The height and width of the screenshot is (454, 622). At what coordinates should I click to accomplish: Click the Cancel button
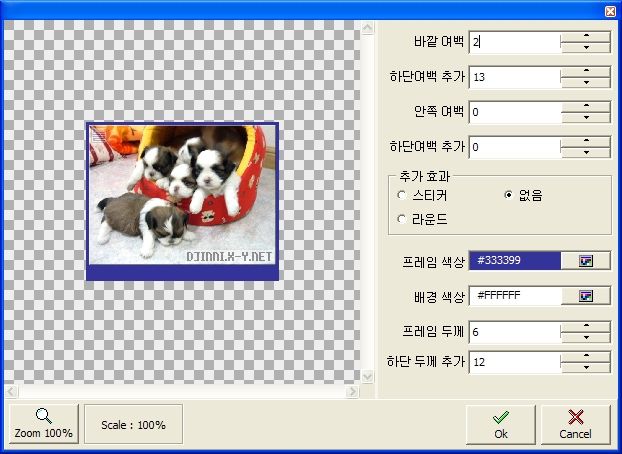(575, 425)
